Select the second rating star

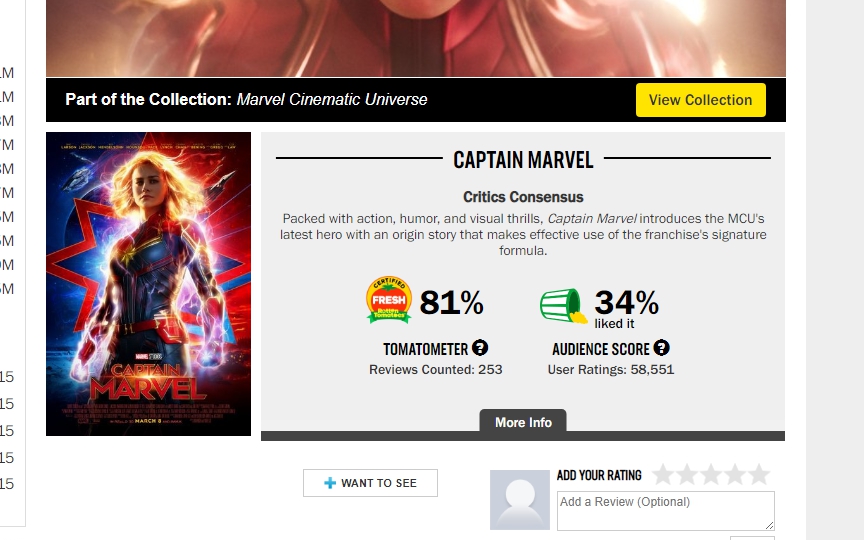(x=687, y=474)
